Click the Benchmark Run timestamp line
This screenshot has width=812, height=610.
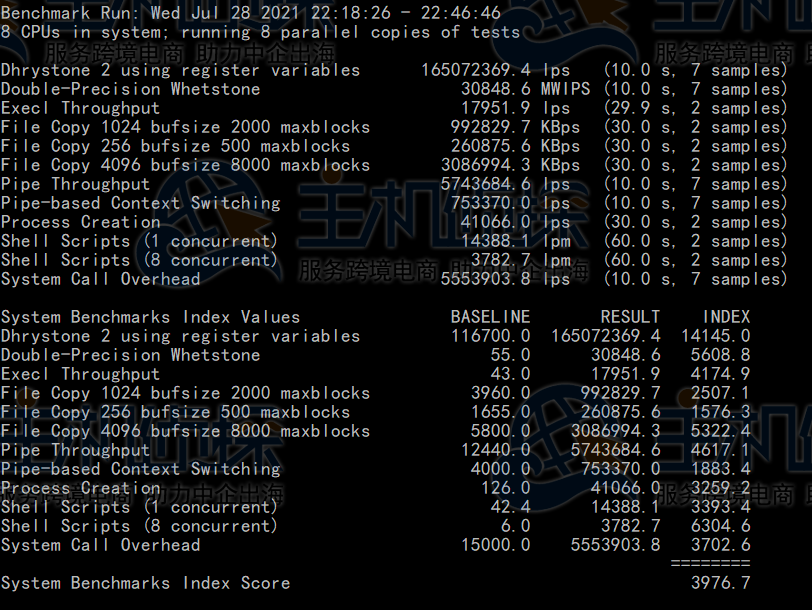click(x=250, y=13)
